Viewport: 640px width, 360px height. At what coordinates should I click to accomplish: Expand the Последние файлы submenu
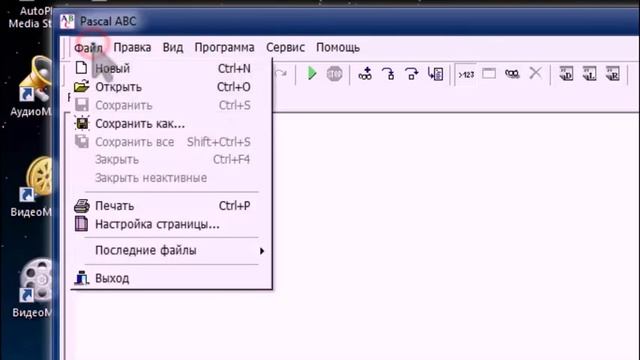[x=171, y=250]
